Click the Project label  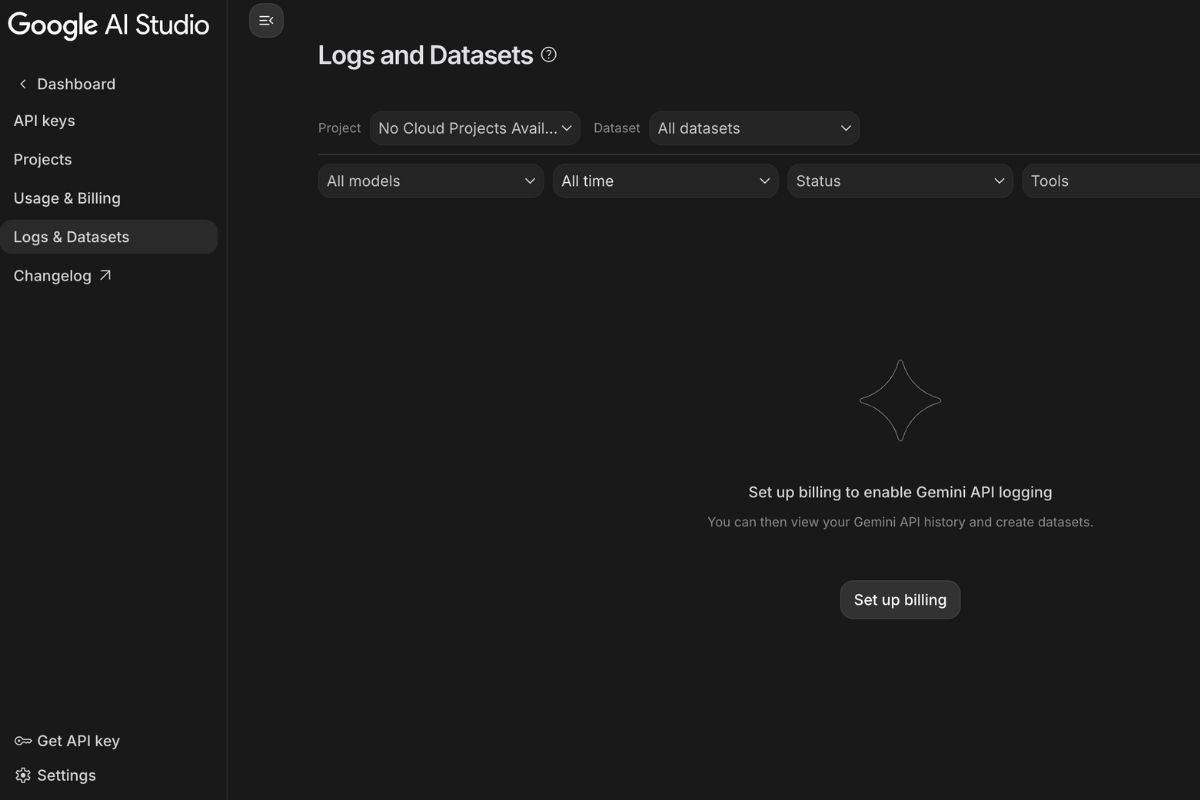(339, 128)
